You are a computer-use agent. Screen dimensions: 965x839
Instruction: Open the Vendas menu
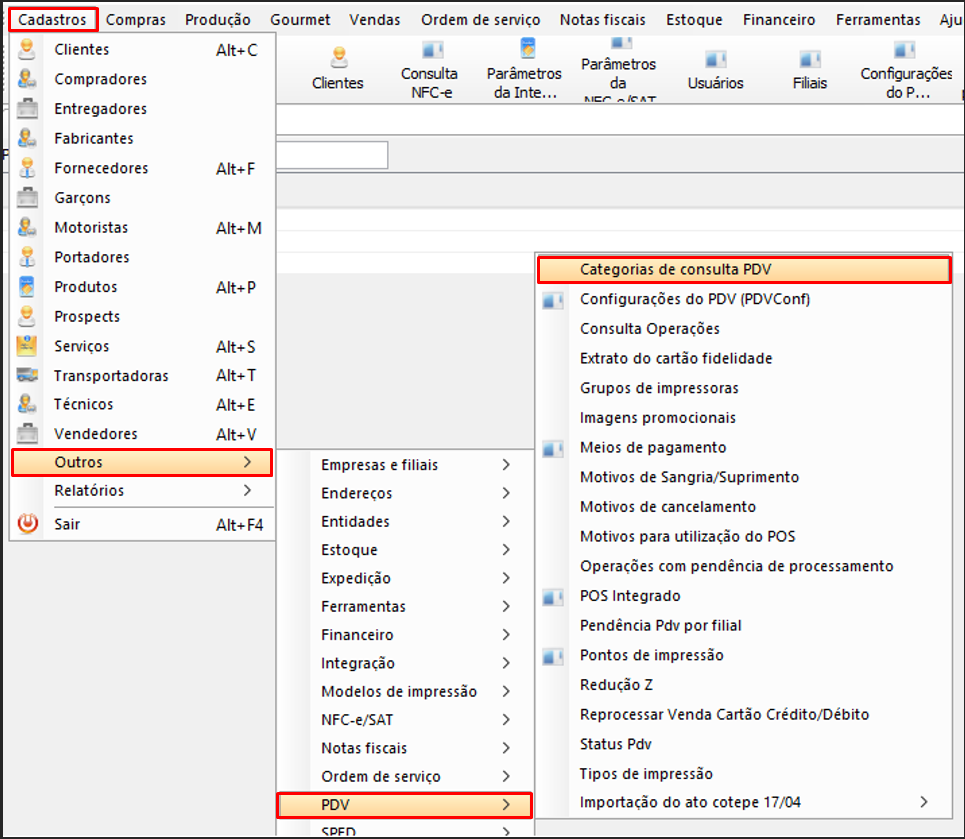tap(375, 20)
